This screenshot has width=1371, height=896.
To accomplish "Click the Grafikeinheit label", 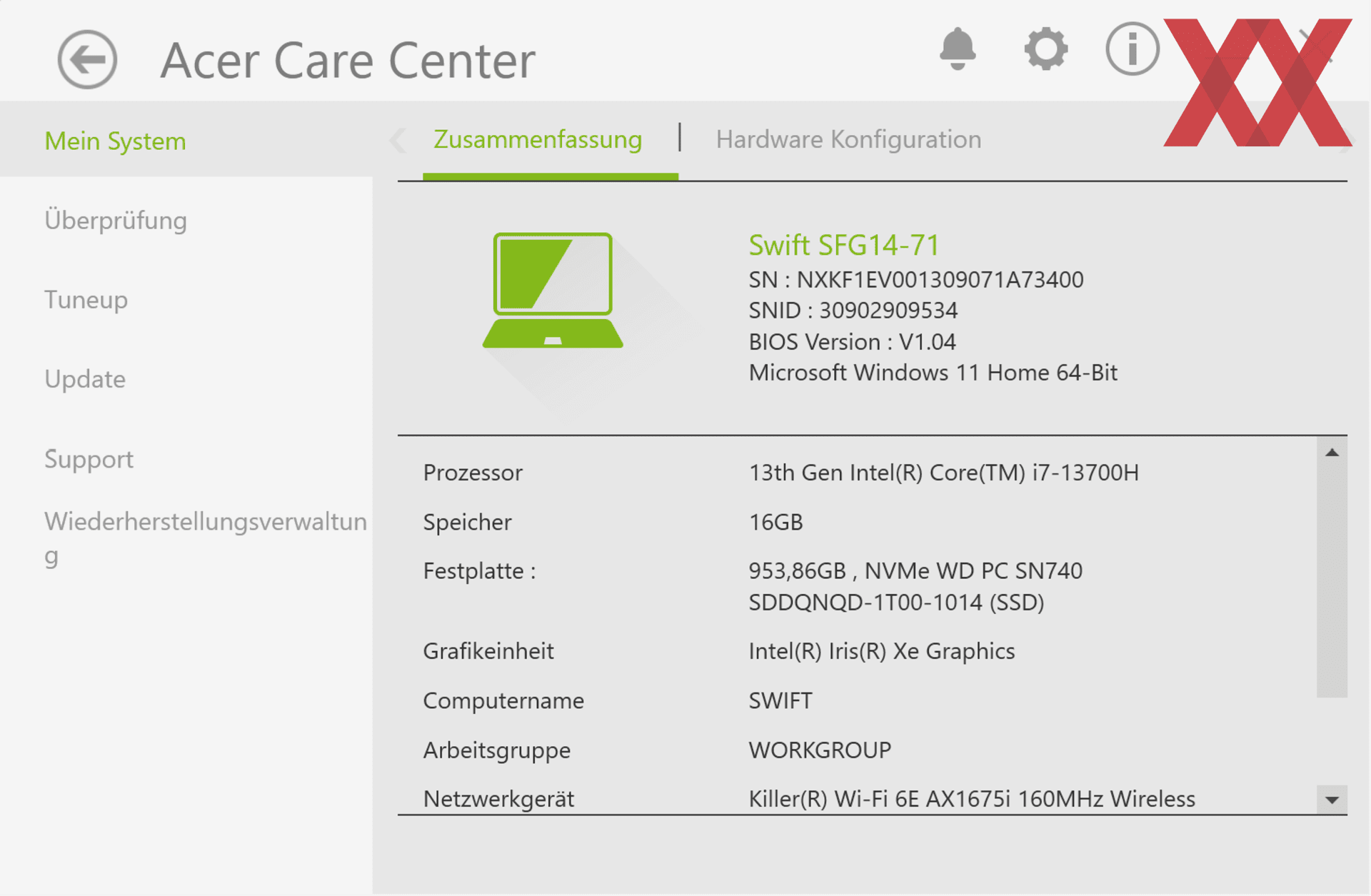I will click(488, 651).
